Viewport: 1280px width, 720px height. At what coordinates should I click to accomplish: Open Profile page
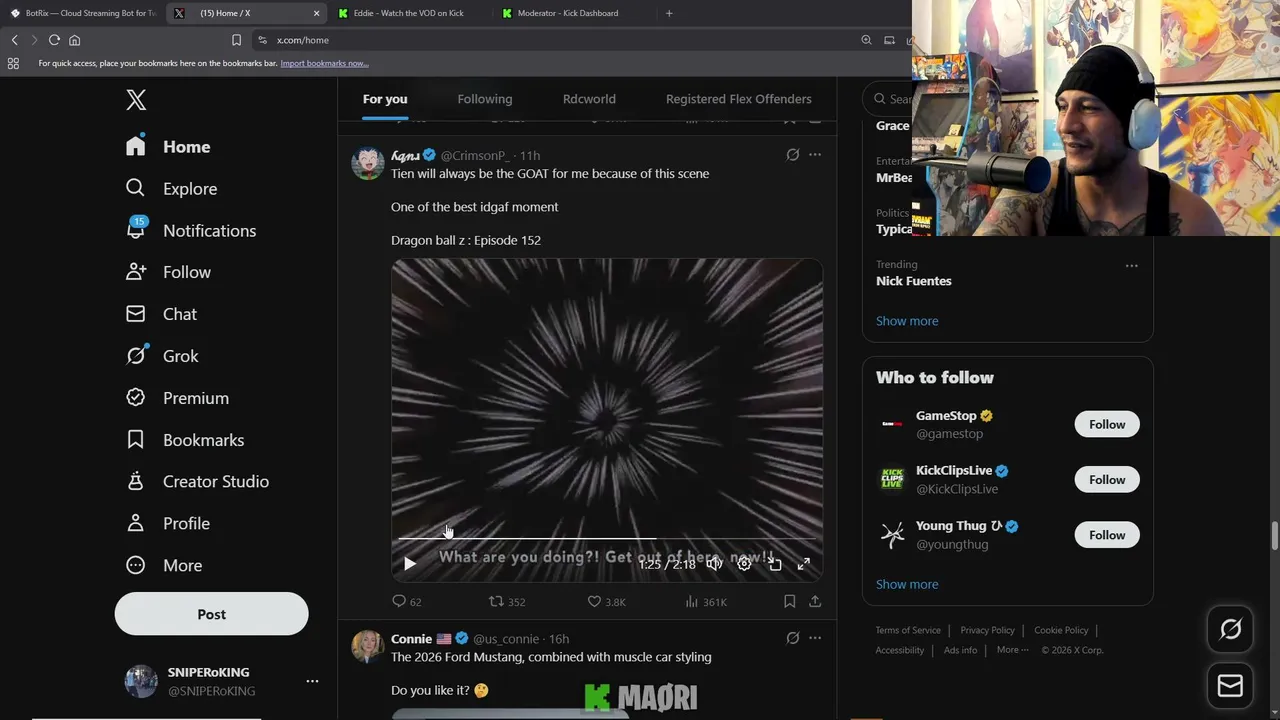[168, 524]
